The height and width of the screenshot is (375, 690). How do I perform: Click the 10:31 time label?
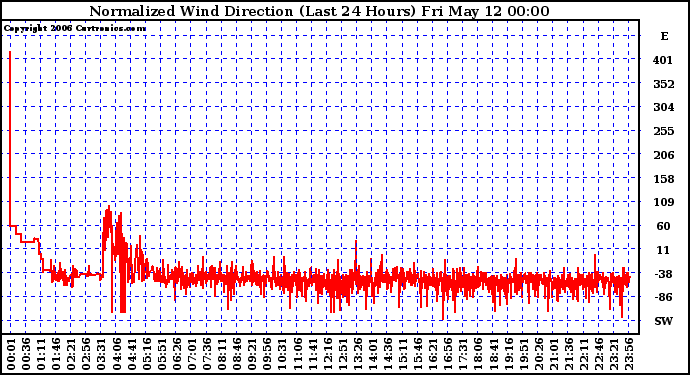point(282,354)
